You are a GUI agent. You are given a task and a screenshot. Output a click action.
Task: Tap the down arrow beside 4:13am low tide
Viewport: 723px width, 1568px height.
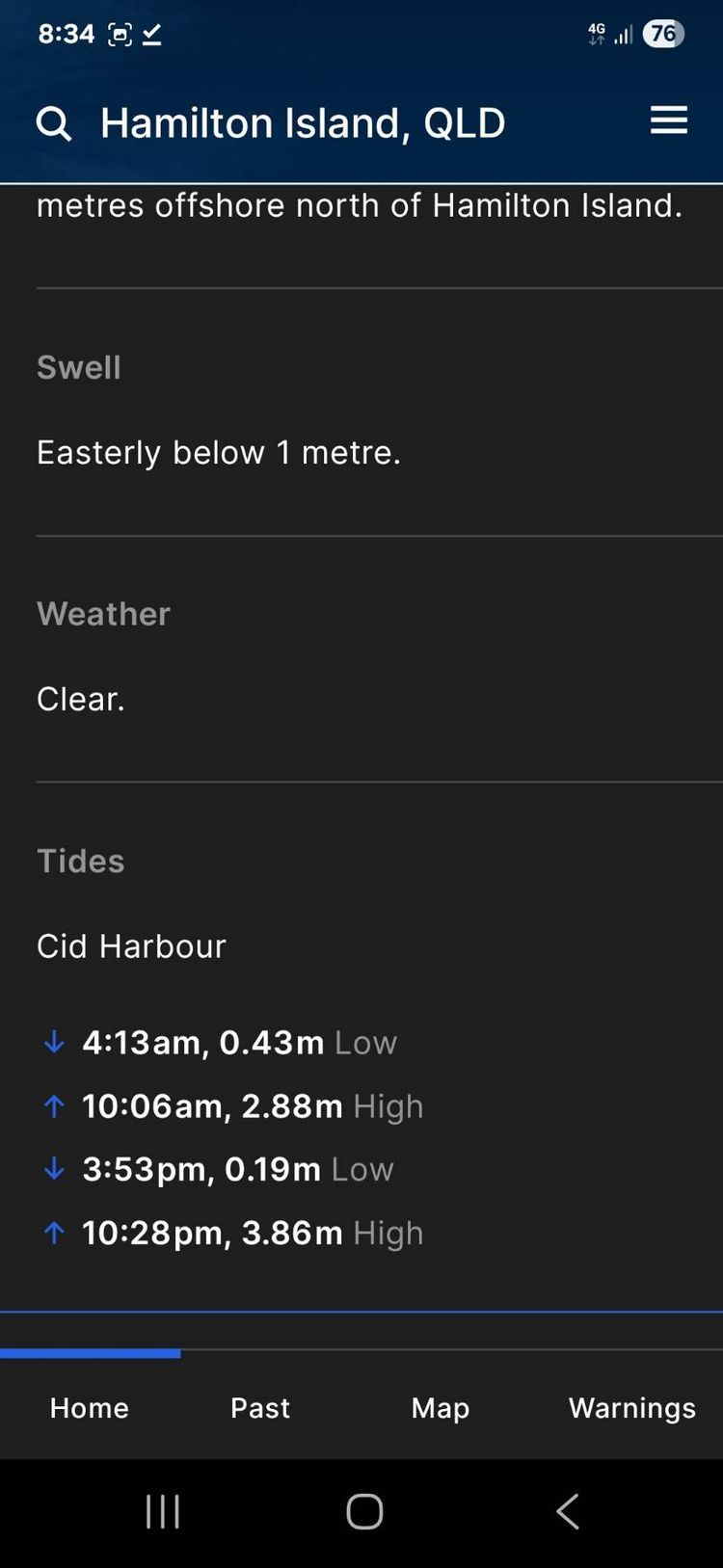(54, 1042)
